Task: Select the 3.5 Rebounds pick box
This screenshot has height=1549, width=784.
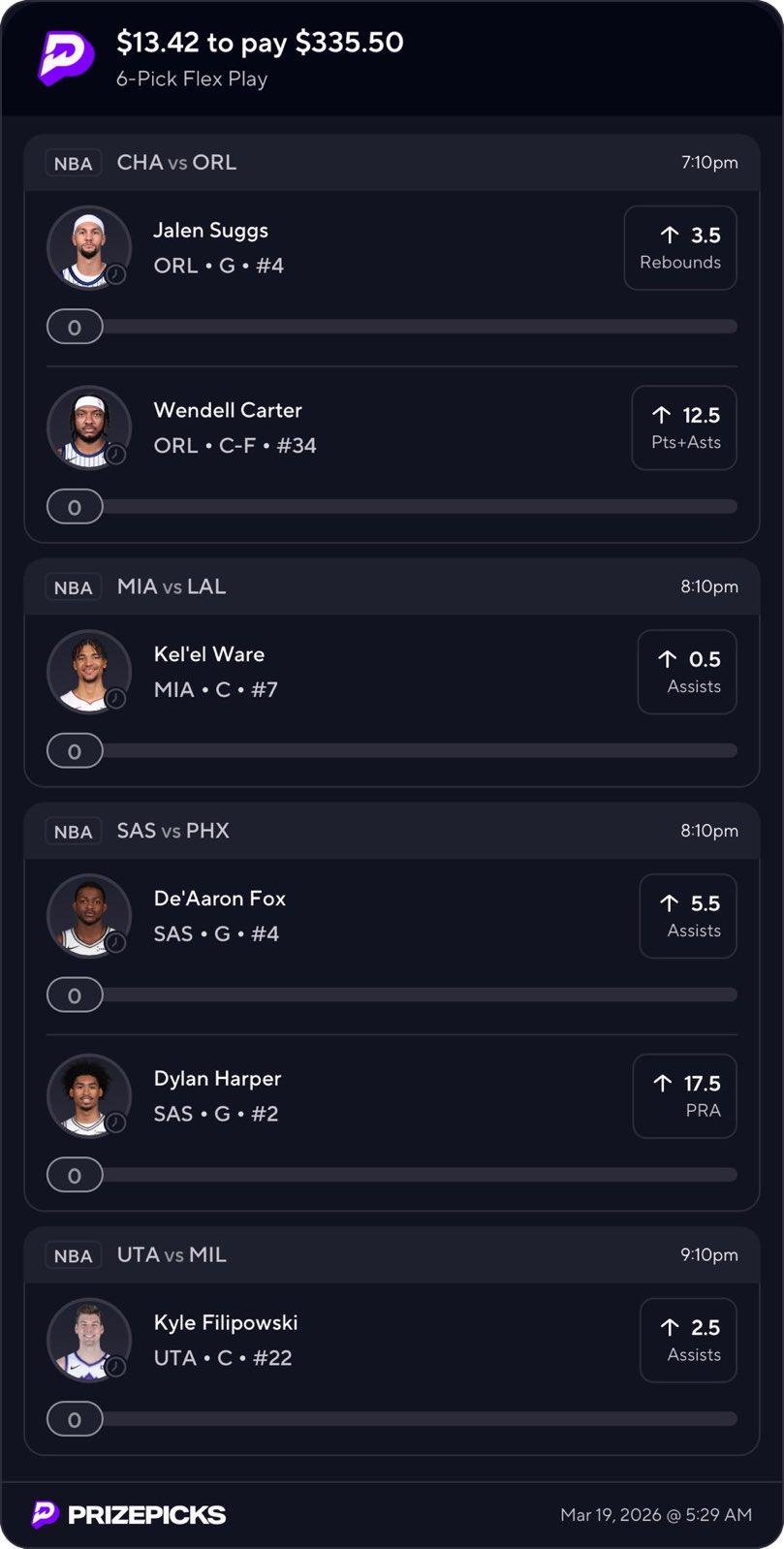Action: point(680,248)
